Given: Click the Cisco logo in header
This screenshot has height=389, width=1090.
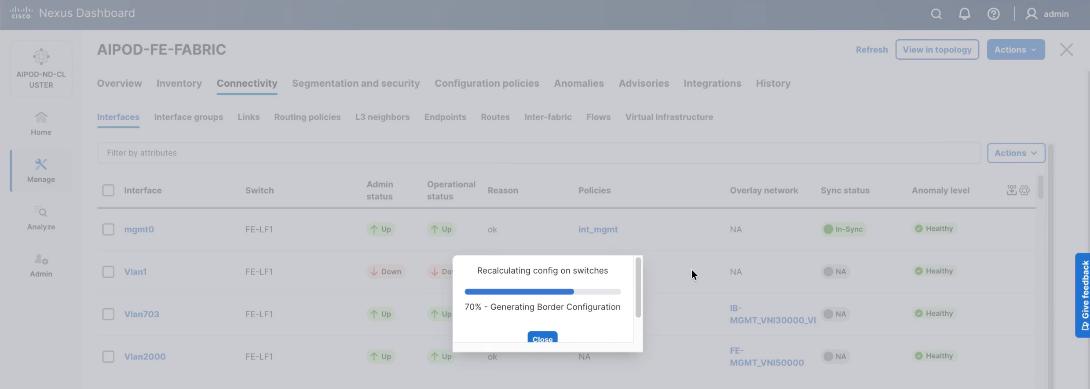Looking at the screenshot, I should click(22, 13).
